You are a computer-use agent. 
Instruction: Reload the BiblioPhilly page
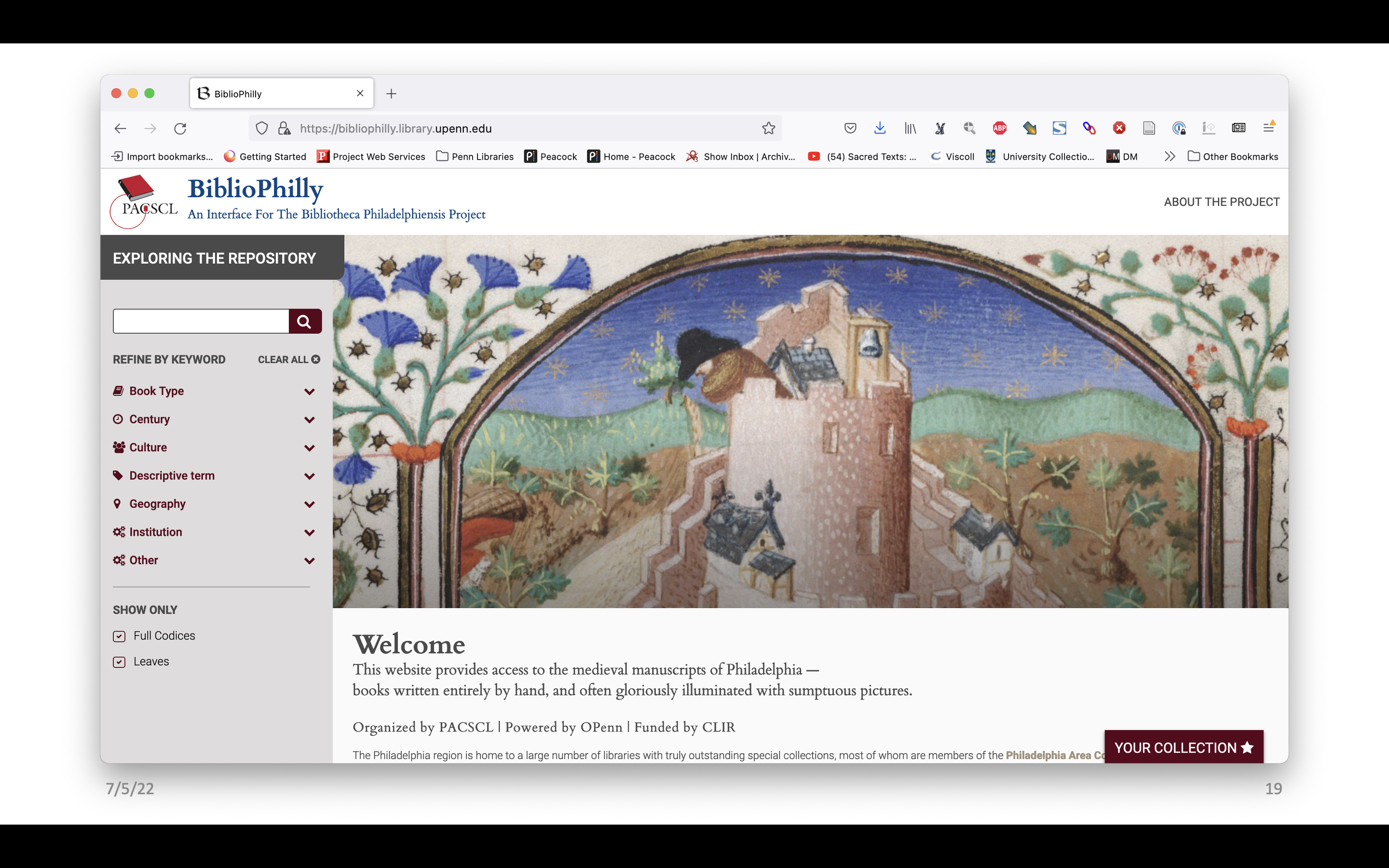[x=180, y=129]
